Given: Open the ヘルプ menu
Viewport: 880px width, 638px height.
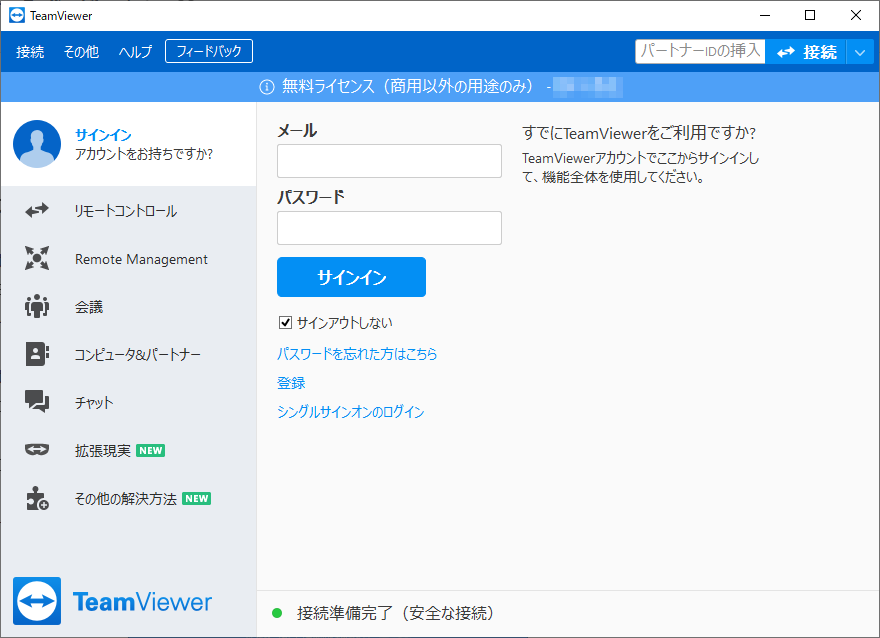Looking at the screenshot, I should click(135, 52).
